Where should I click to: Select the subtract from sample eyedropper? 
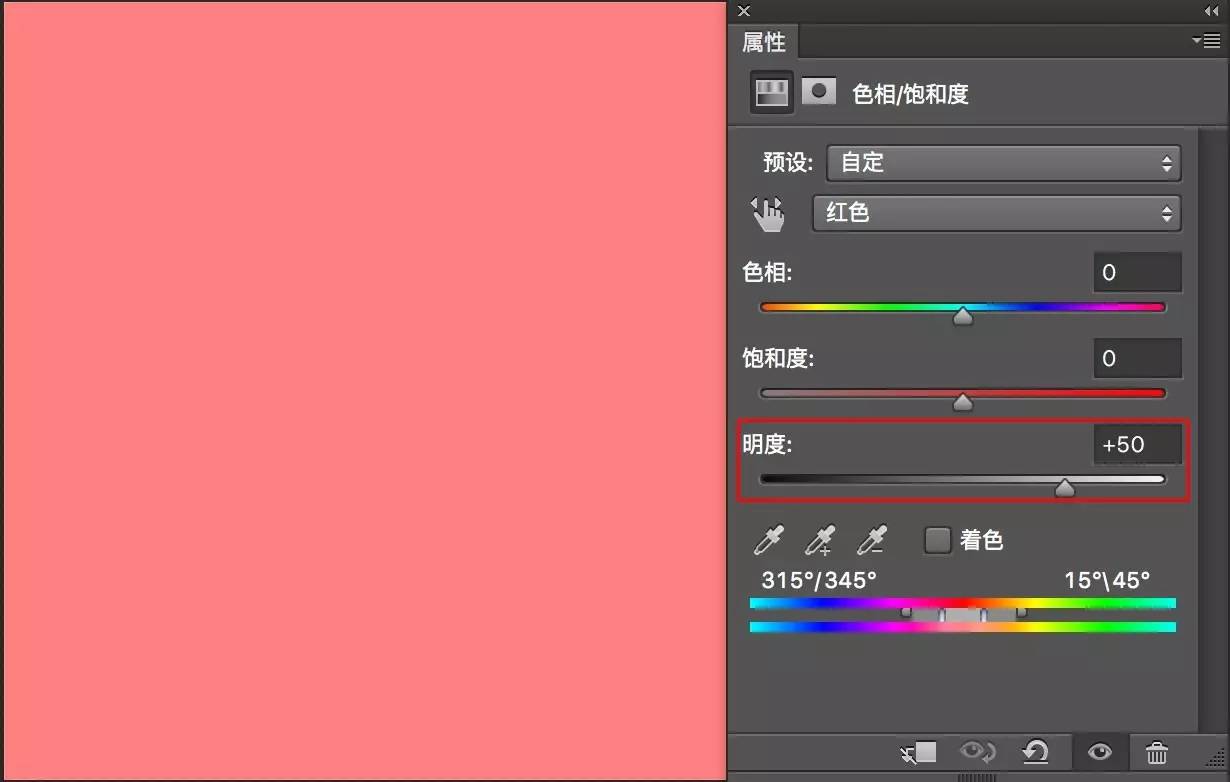click(x=872, y=540)
